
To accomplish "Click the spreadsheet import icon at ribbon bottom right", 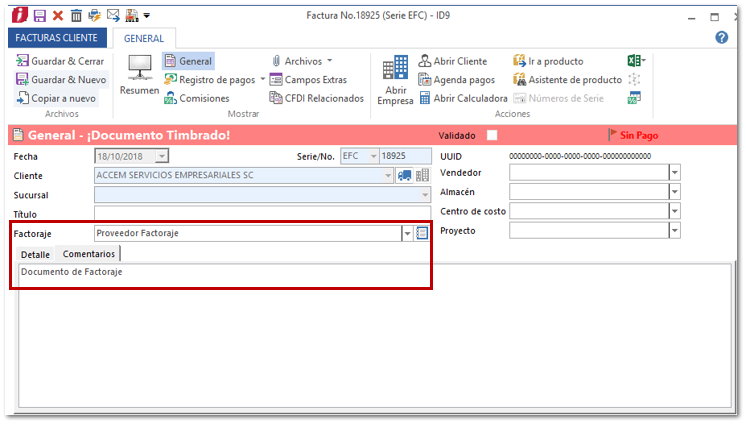I will pos(634,98).
